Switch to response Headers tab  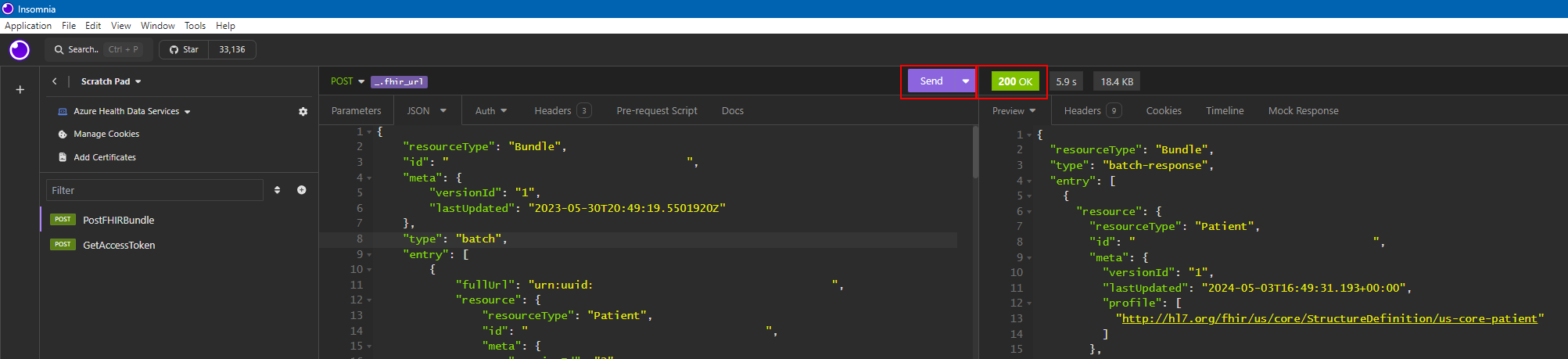(1093, 110)
